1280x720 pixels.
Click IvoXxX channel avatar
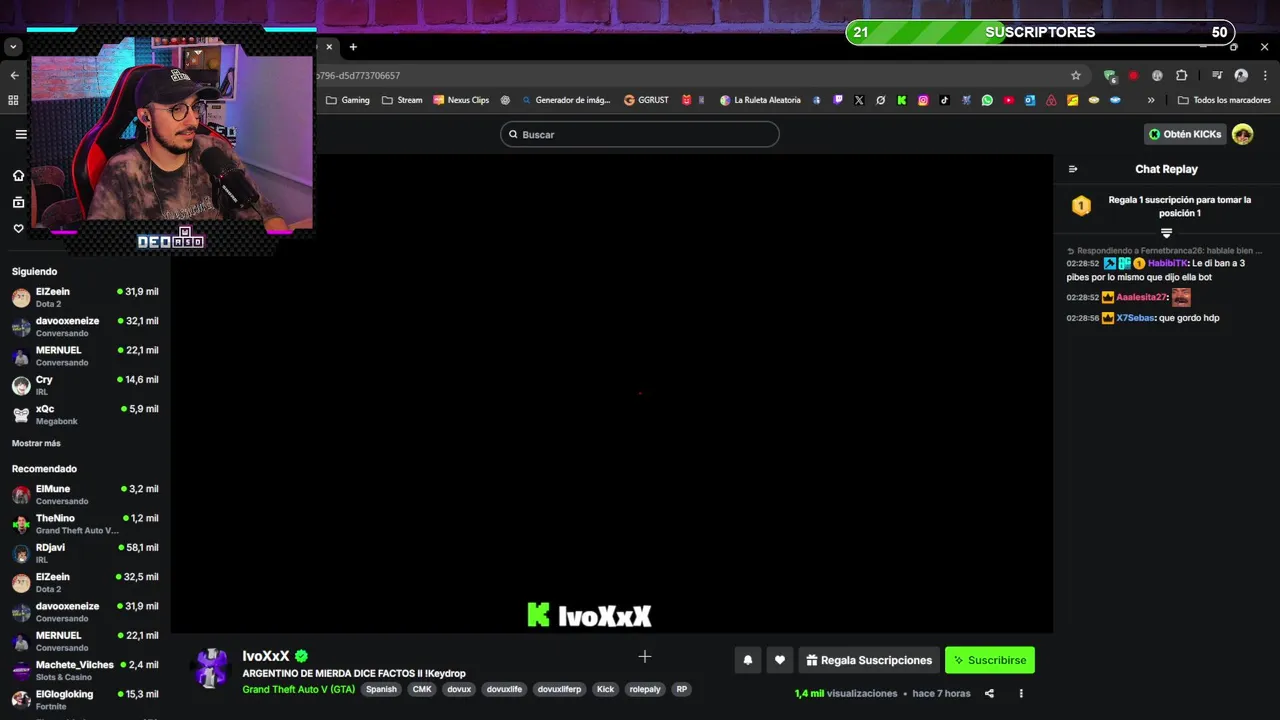pos(211,668)
